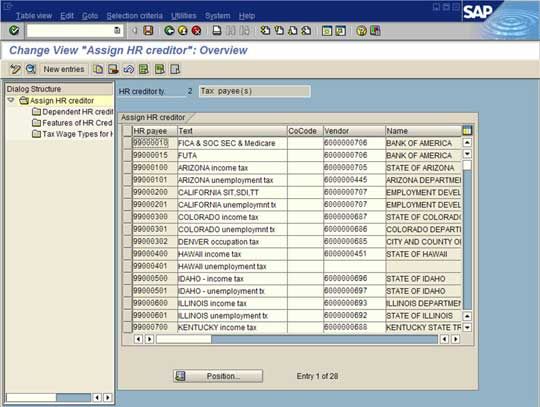This screenshot has height=407, width=540.
Task: Open the Selection criteria menu
Action: (135, 16)
